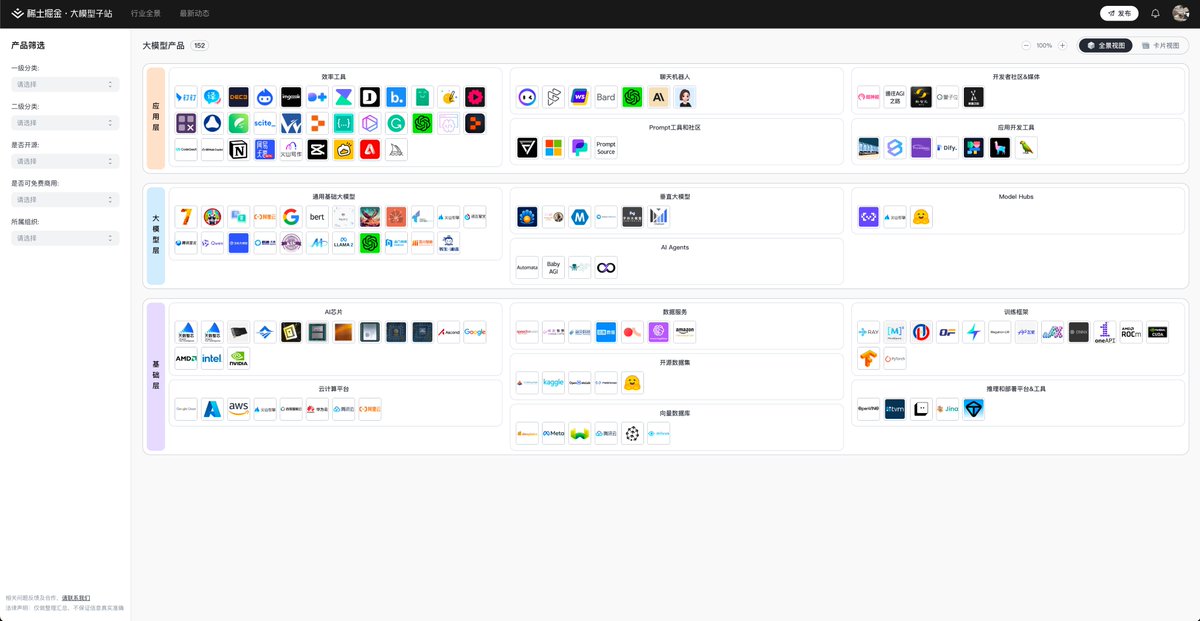This screenshot has height=621, width=1200.
Task: Open the bert model icon
Action: pos(317,217)
